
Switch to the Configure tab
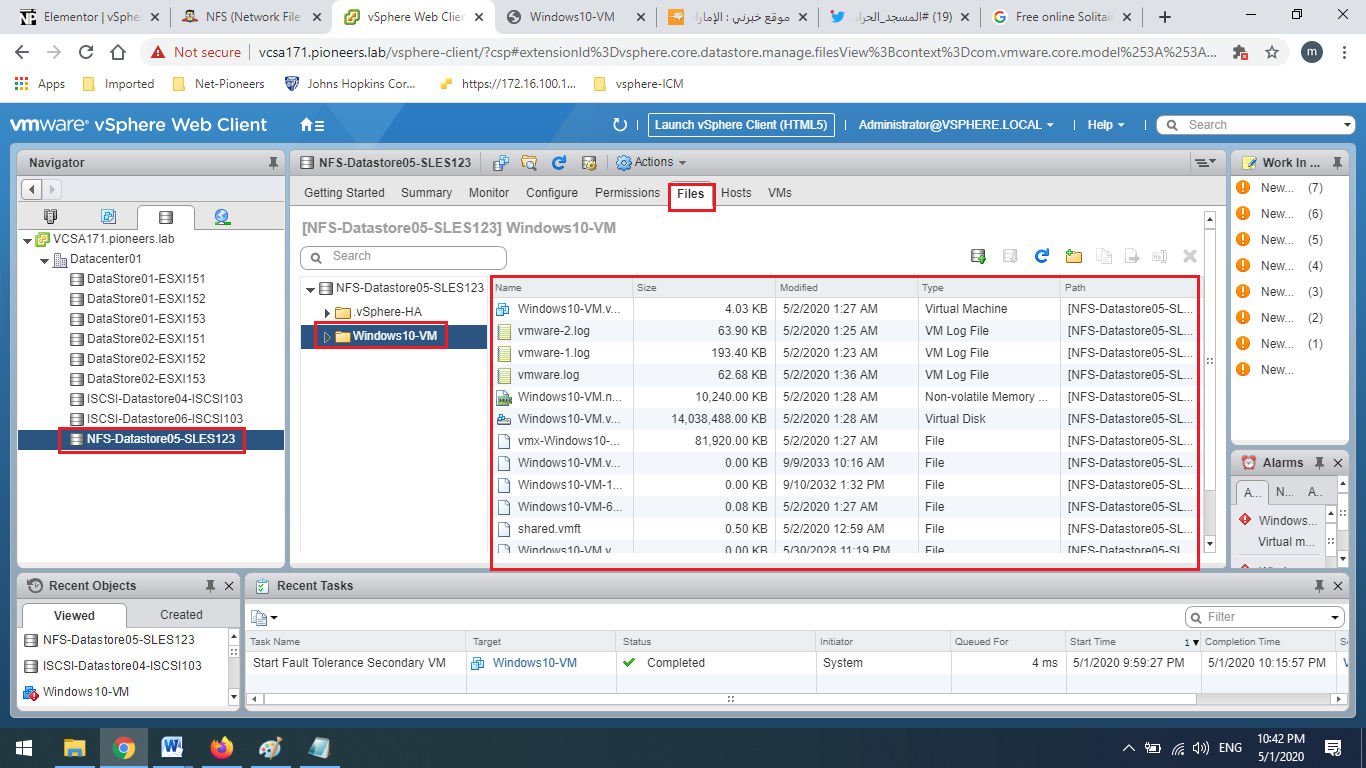coord(552,193)
